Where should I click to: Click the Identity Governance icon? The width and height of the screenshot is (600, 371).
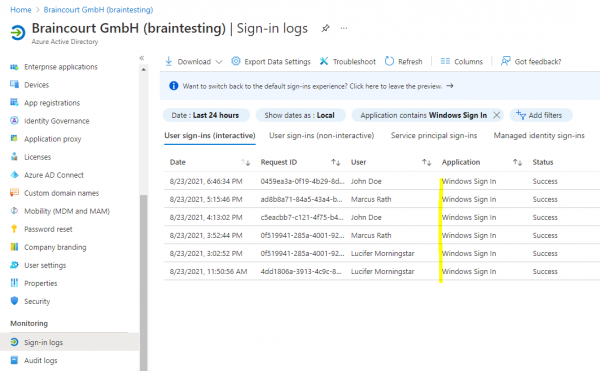[14, 120]
